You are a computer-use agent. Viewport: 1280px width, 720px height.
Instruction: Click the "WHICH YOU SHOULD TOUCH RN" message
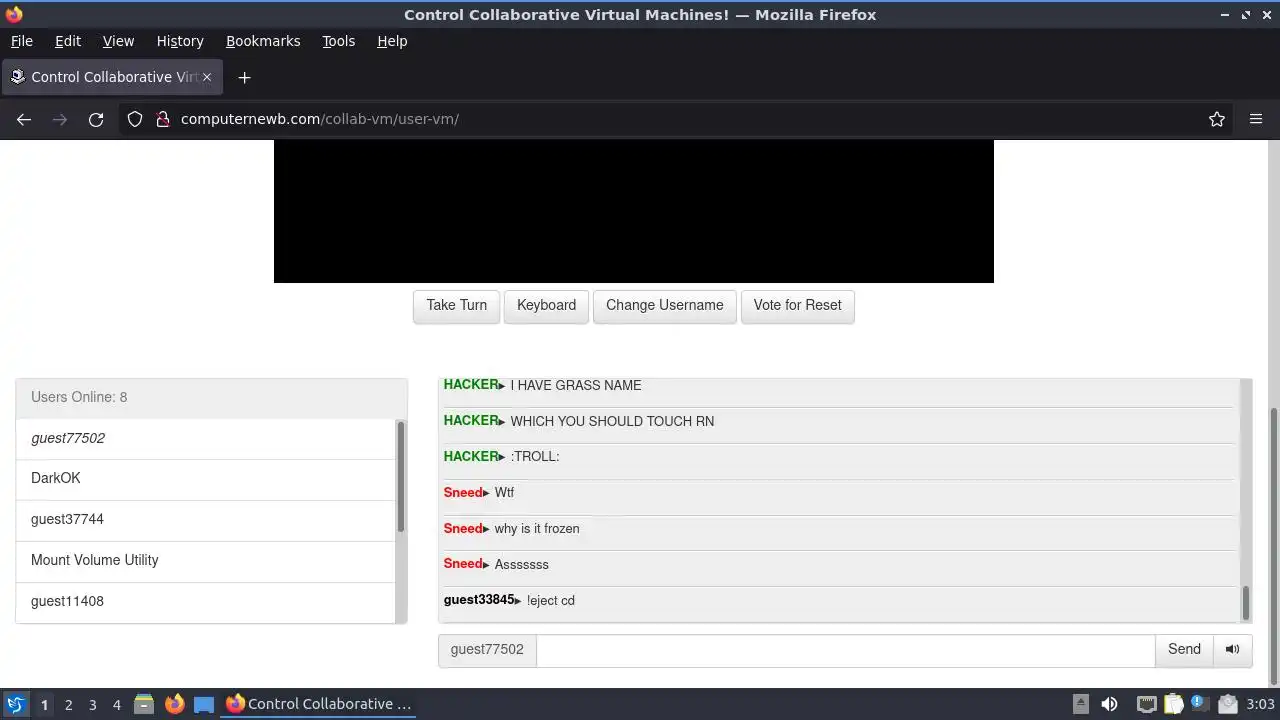coord(612,421)
